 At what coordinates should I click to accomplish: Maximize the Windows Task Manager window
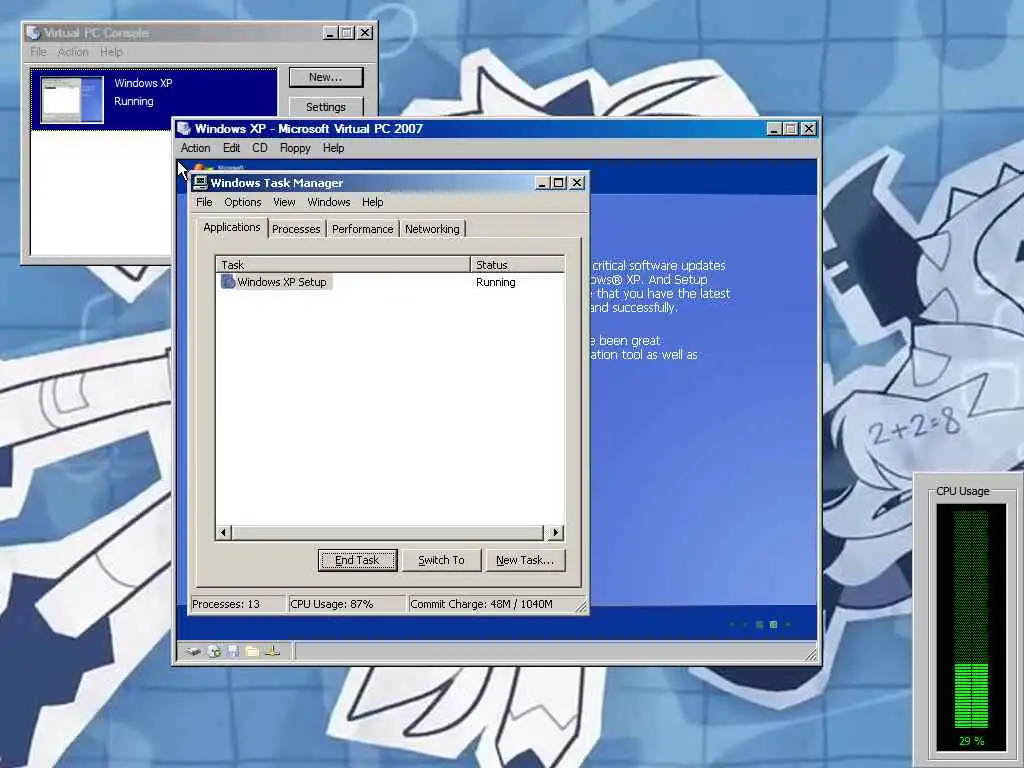click(558, 183)
